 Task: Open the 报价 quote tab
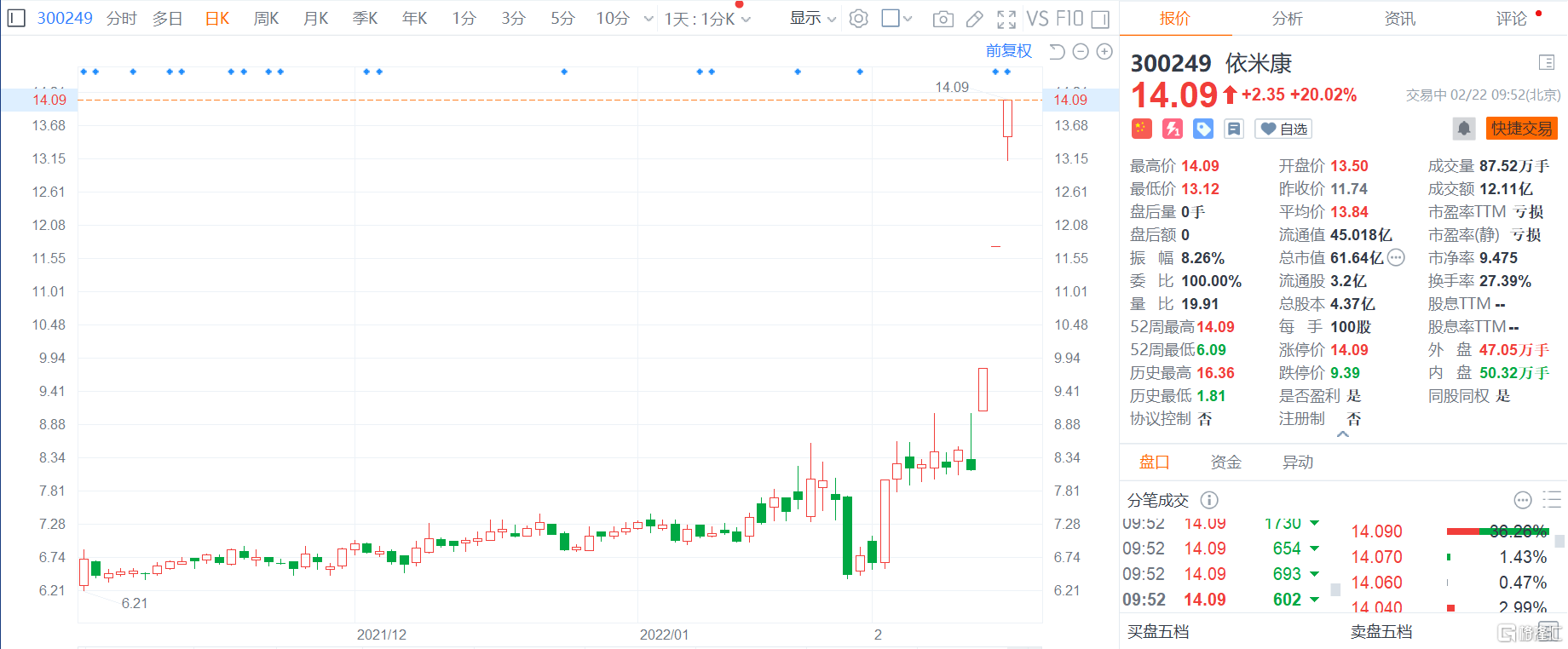[x=1175, y=18]
